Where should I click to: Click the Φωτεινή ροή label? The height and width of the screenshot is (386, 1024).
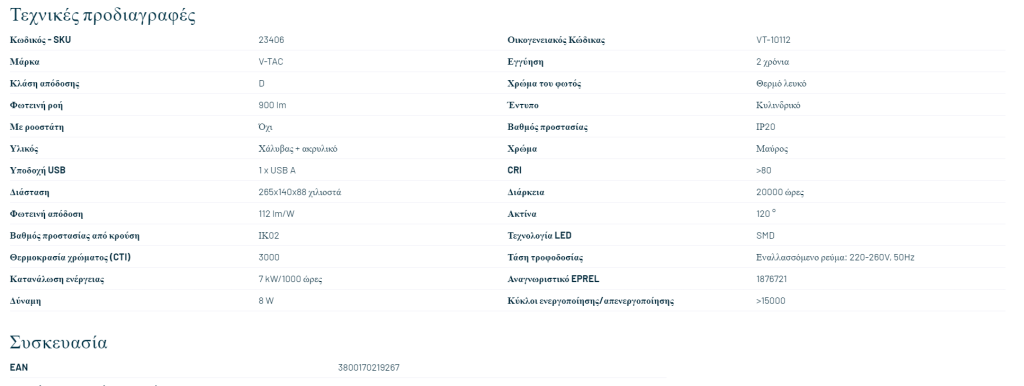[x=37, y=105]
